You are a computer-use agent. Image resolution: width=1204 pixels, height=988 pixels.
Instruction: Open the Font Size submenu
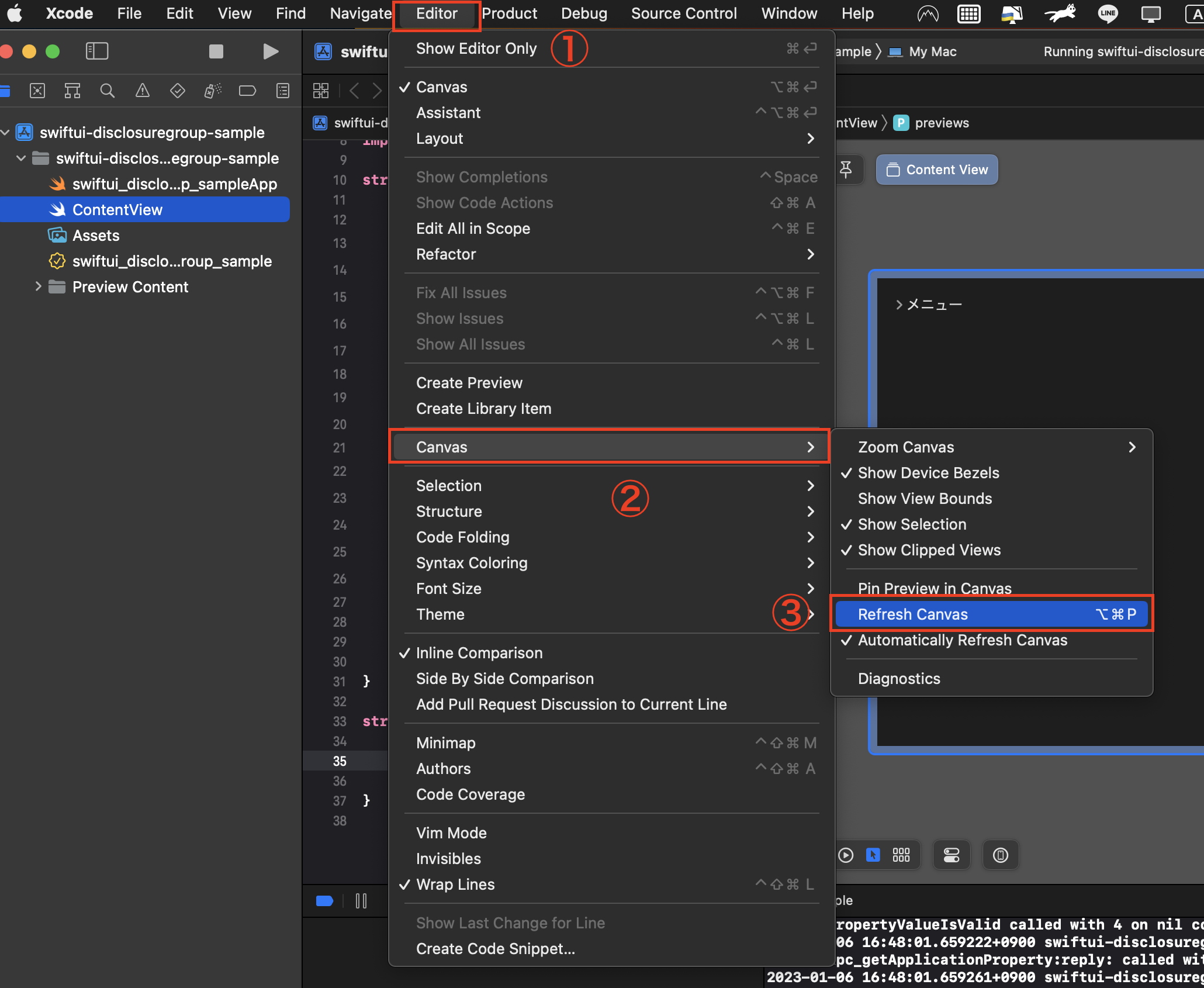(611, 589)
